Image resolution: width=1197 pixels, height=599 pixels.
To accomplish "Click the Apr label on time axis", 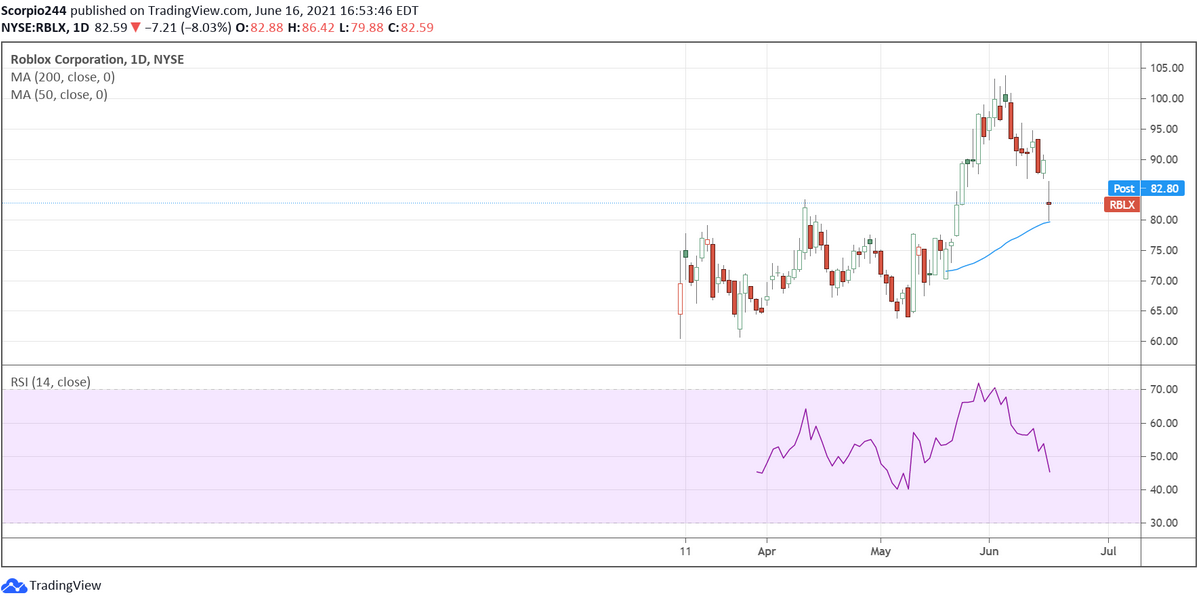I will (765, 550).
